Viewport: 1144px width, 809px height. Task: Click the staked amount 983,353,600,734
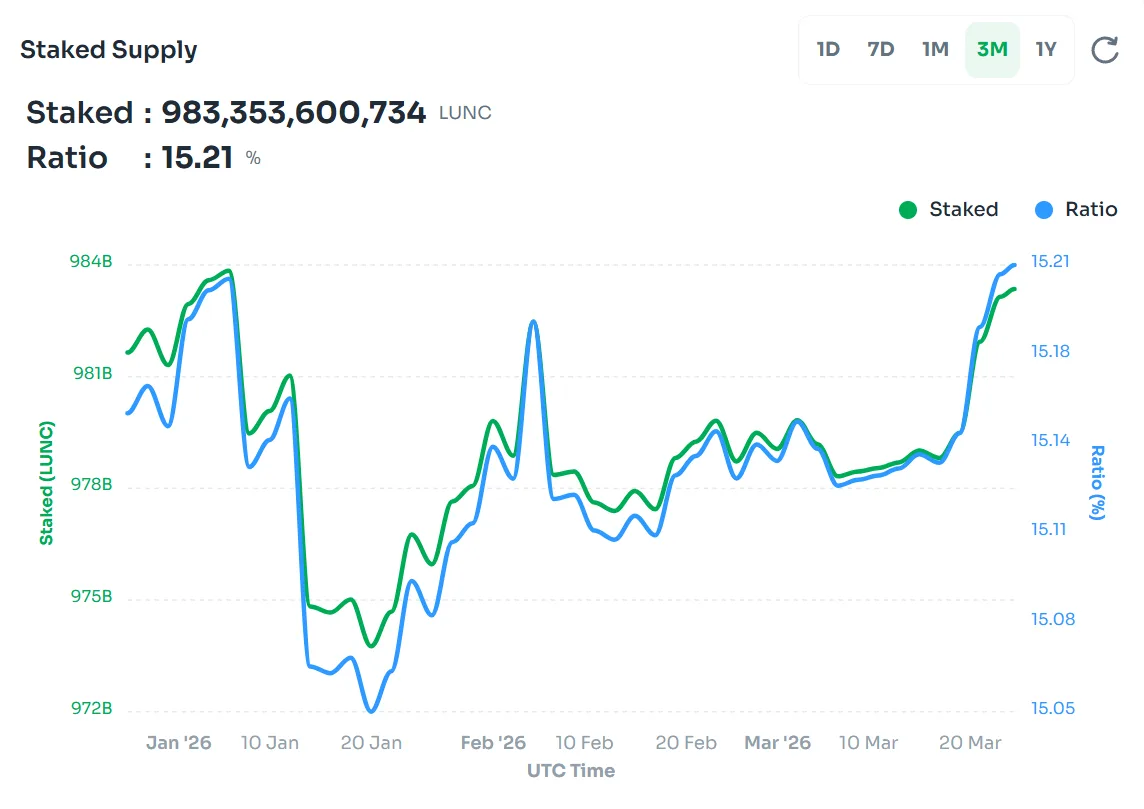click(294, 113)
